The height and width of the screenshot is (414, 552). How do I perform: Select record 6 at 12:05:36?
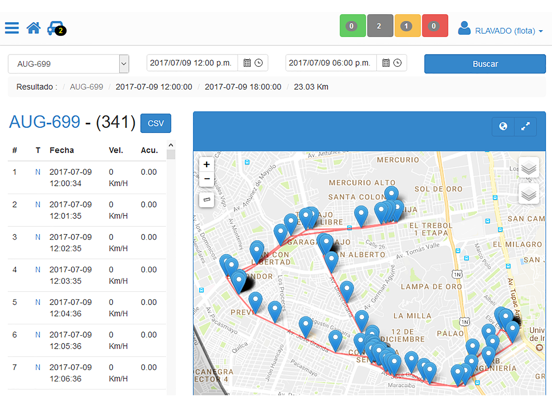(x=87, y=340)
